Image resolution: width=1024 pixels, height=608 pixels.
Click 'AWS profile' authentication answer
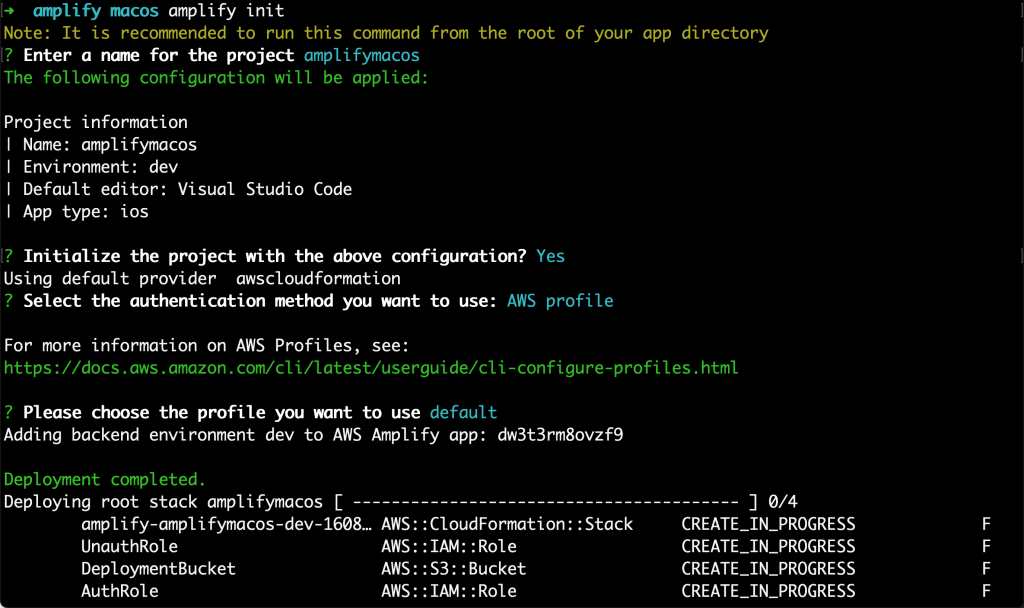(560, 300)
